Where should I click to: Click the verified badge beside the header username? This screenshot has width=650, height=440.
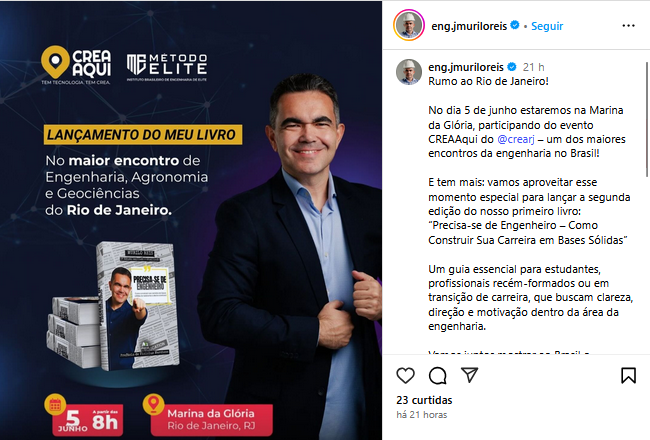(x=515, y=25)
